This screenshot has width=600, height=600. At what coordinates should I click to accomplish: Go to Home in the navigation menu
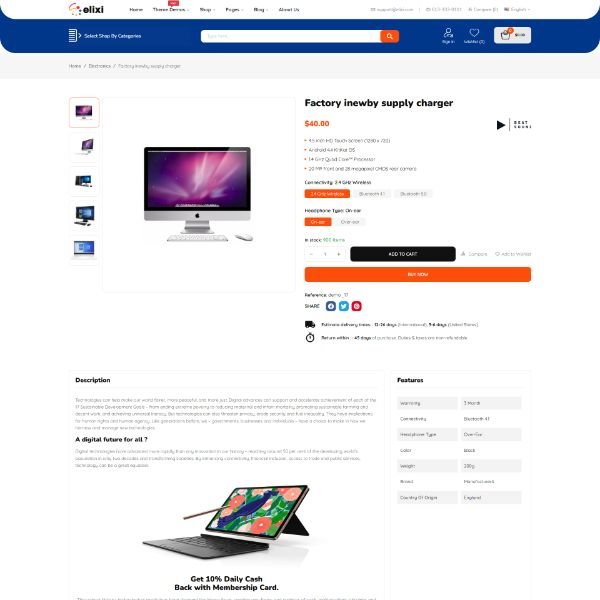tap(136, 10)
